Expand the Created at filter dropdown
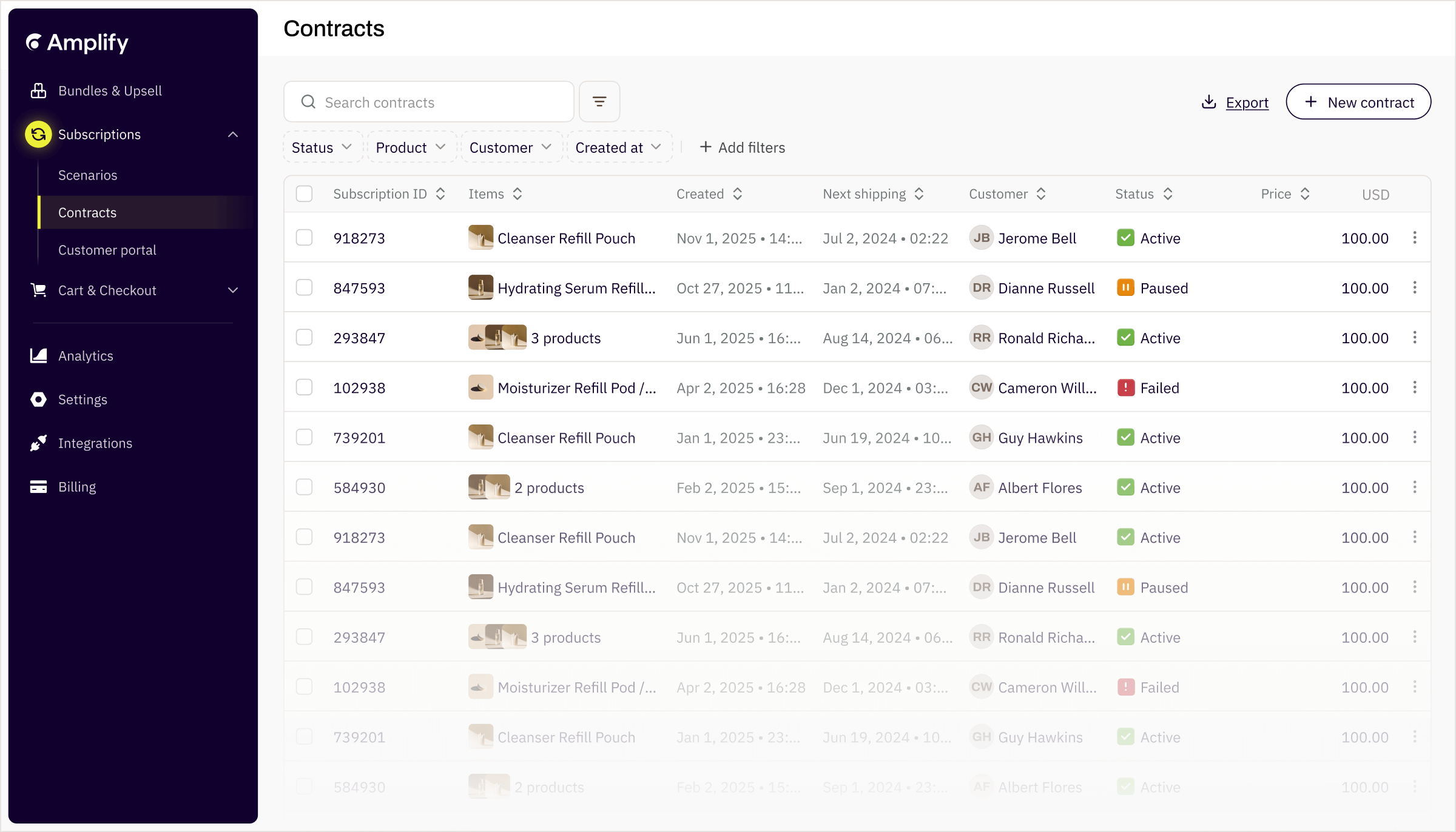Viewport: 1456px width, 832px height. (618, 147)
